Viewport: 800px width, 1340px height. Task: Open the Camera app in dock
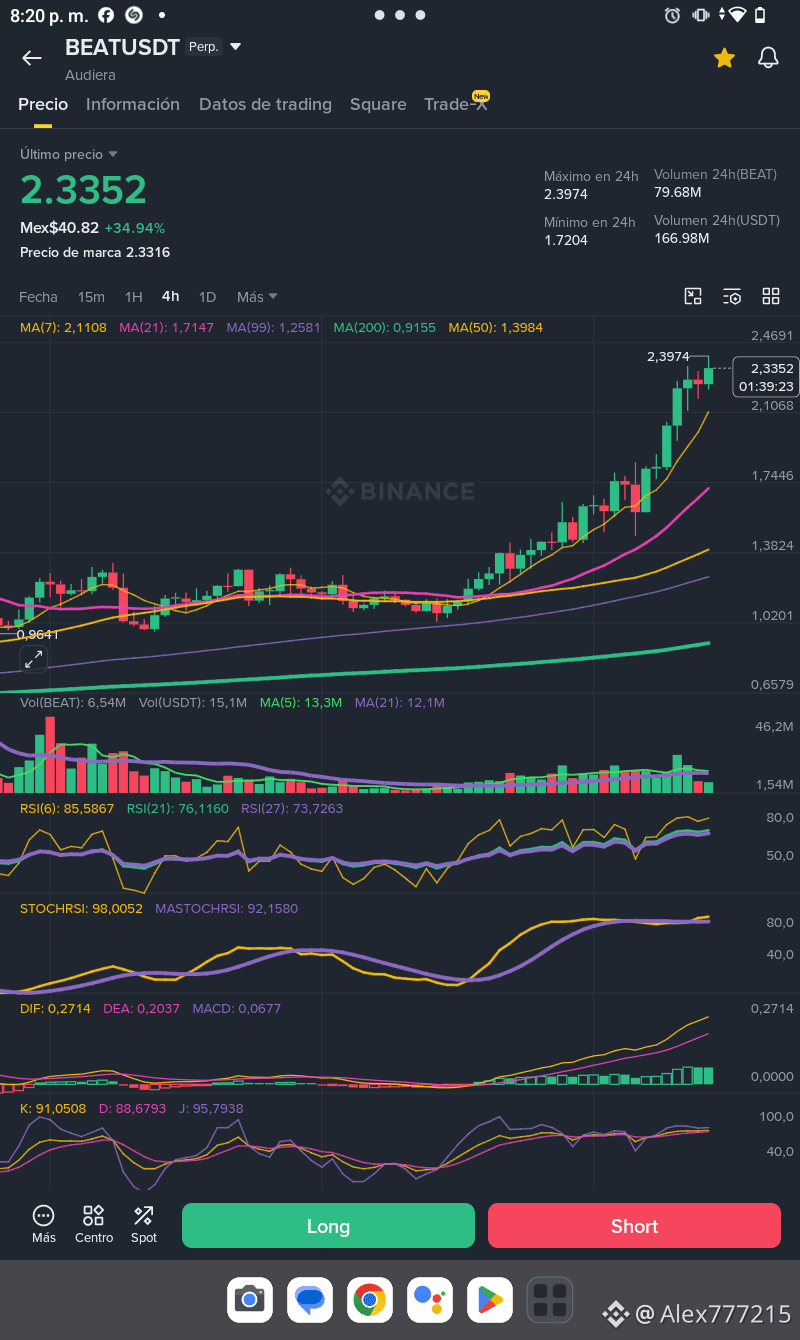pyautogui.click(x=249, y=1300)
